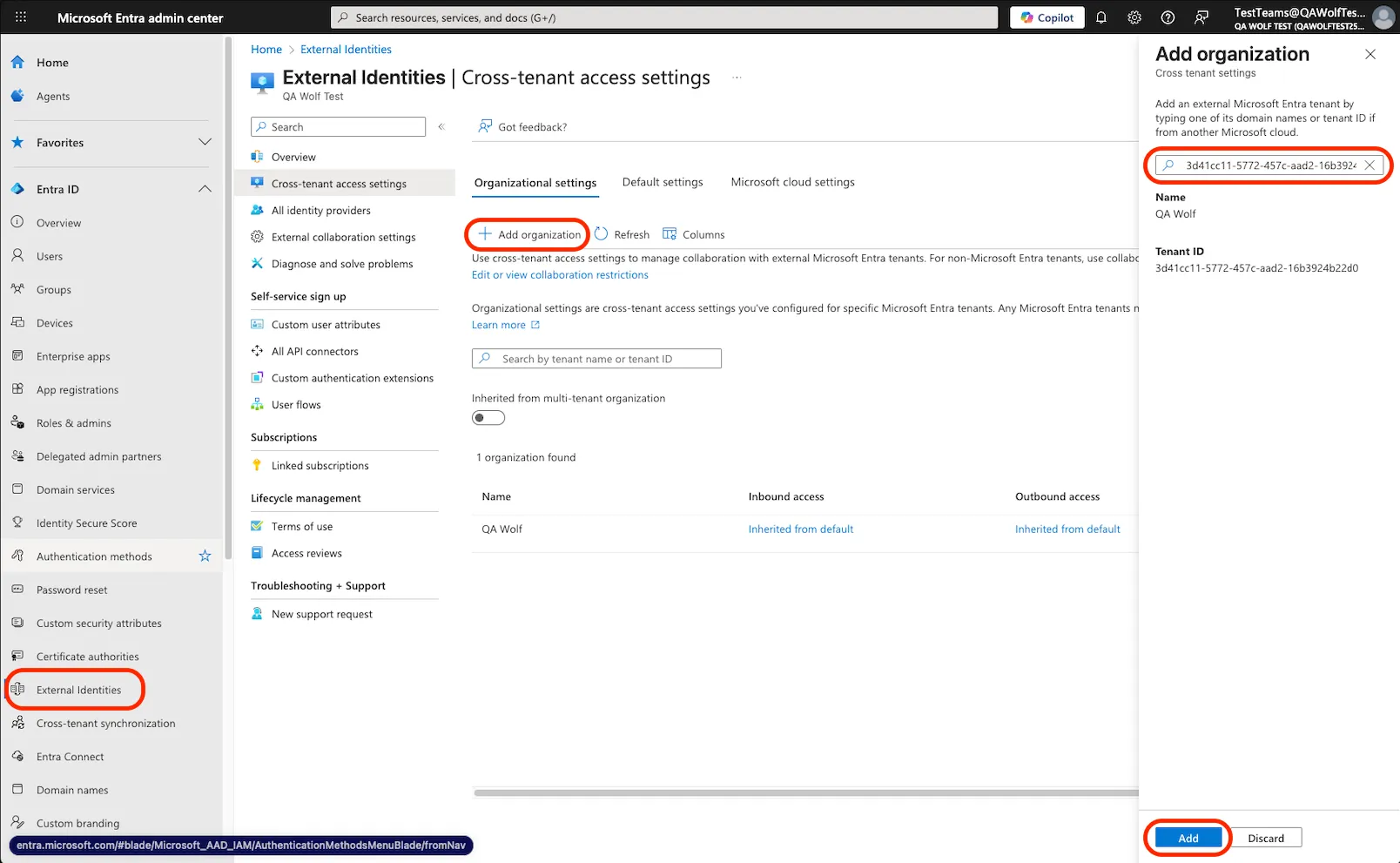Screen dimensions: 1400x863
Task: Toggle favorite star for Authentication methods
Action: click(205, 556)
